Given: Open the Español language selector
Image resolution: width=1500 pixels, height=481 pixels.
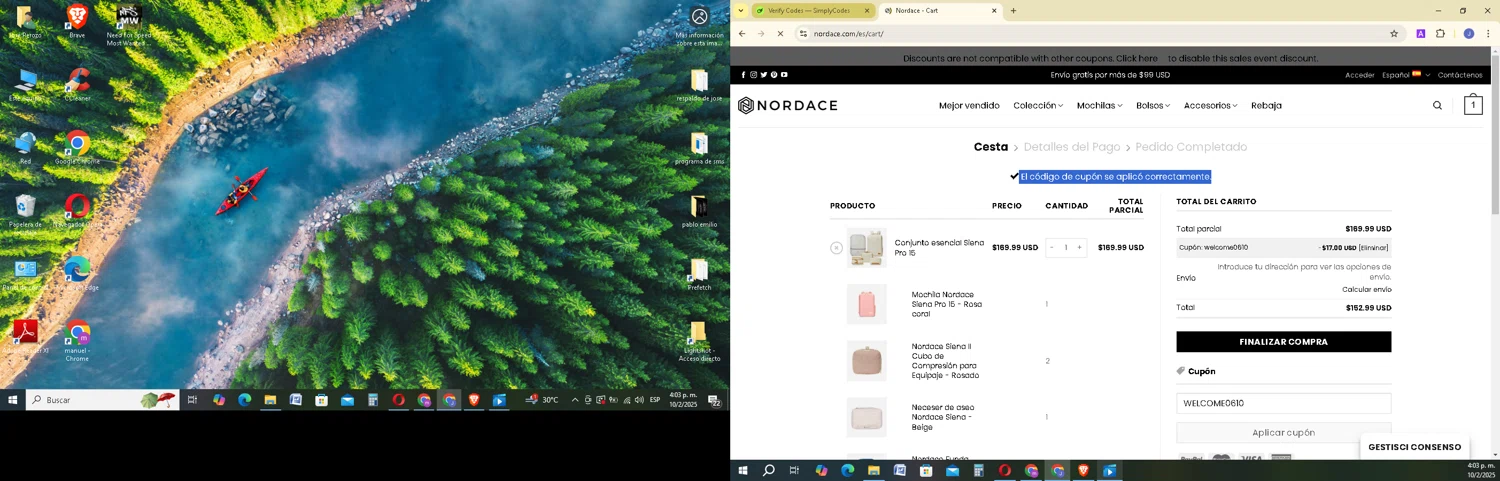Looking at the screenshot, I should click(x=1406, y=75).
